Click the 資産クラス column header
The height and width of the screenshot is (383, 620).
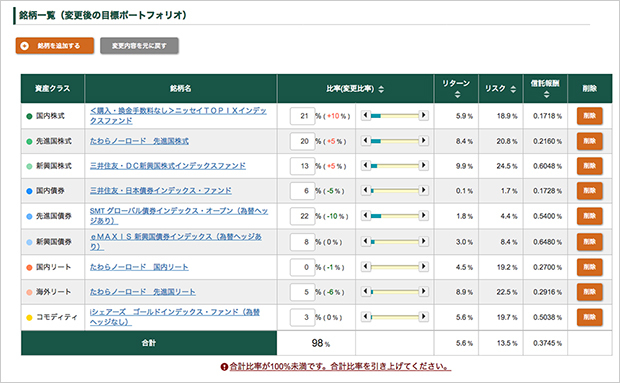(x=53, y=89)
